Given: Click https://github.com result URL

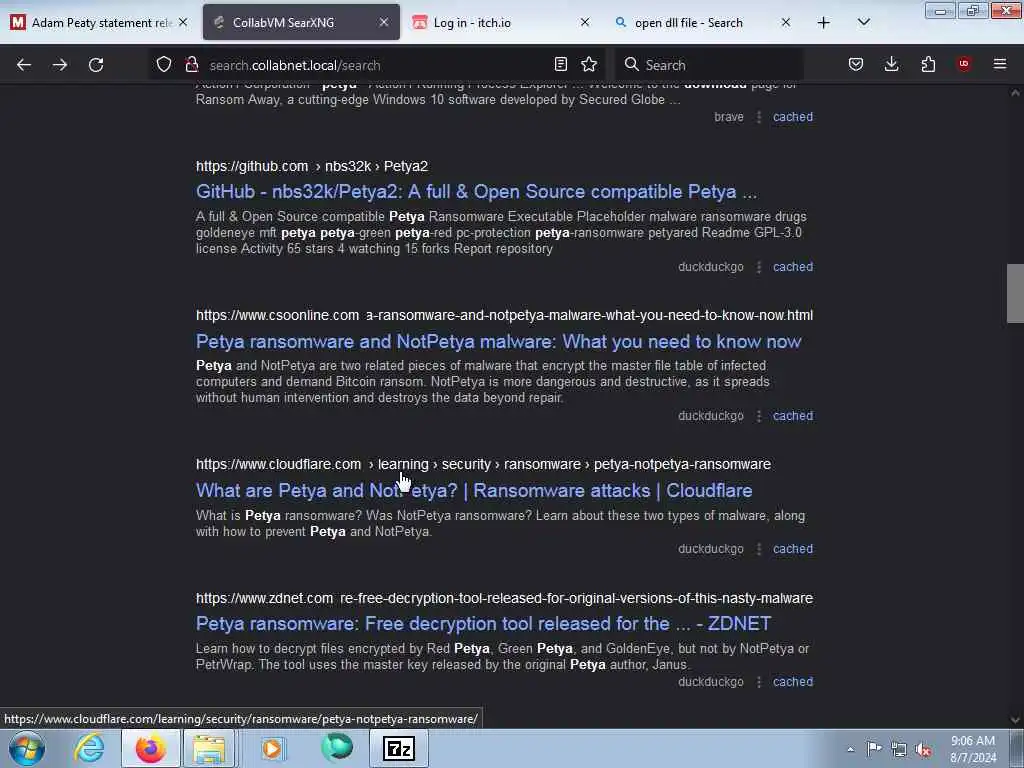Looking at the screenshot, I should pyautogui.click(x=252, y=167).
